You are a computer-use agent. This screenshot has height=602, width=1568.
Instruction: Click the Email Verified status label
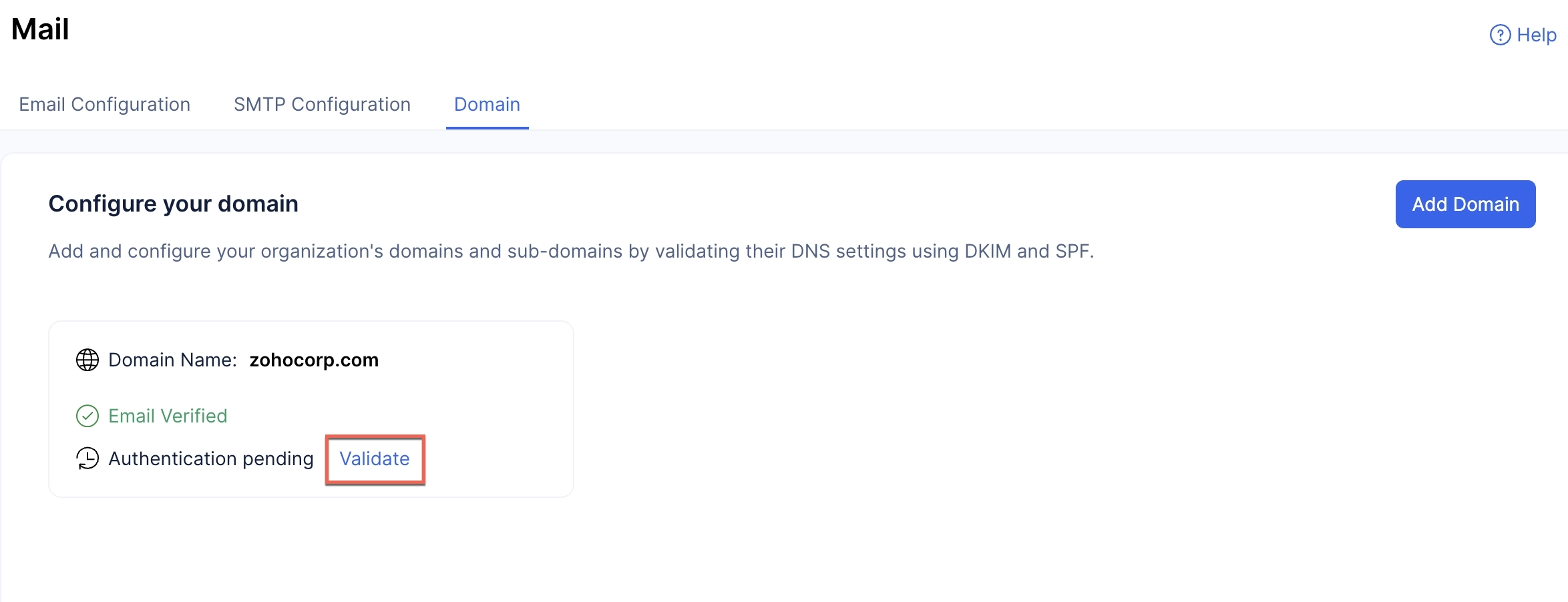coord(168,416)
